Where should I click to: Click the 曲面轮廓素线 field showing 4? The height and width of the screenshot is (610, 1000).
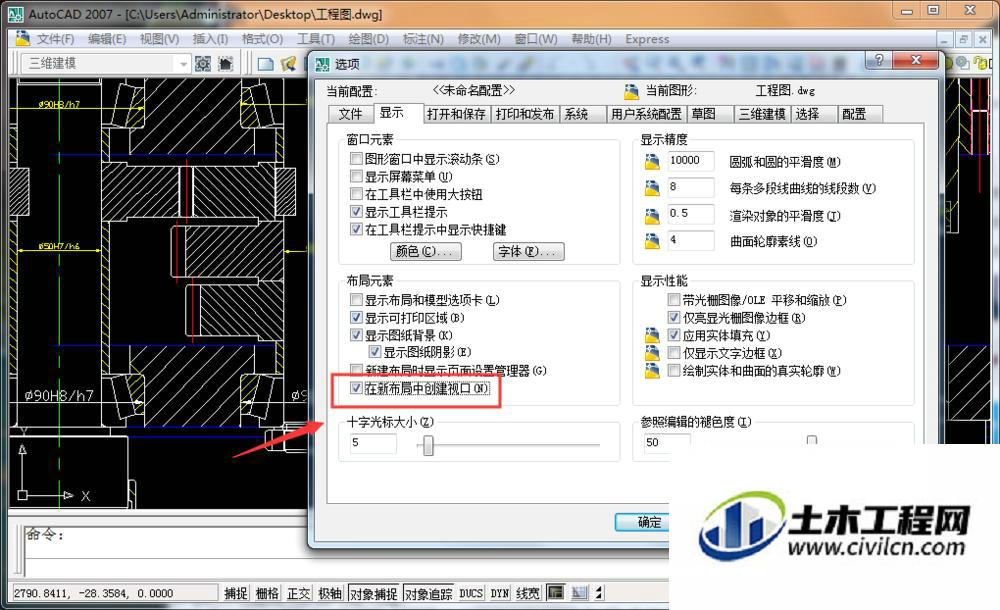691,241
